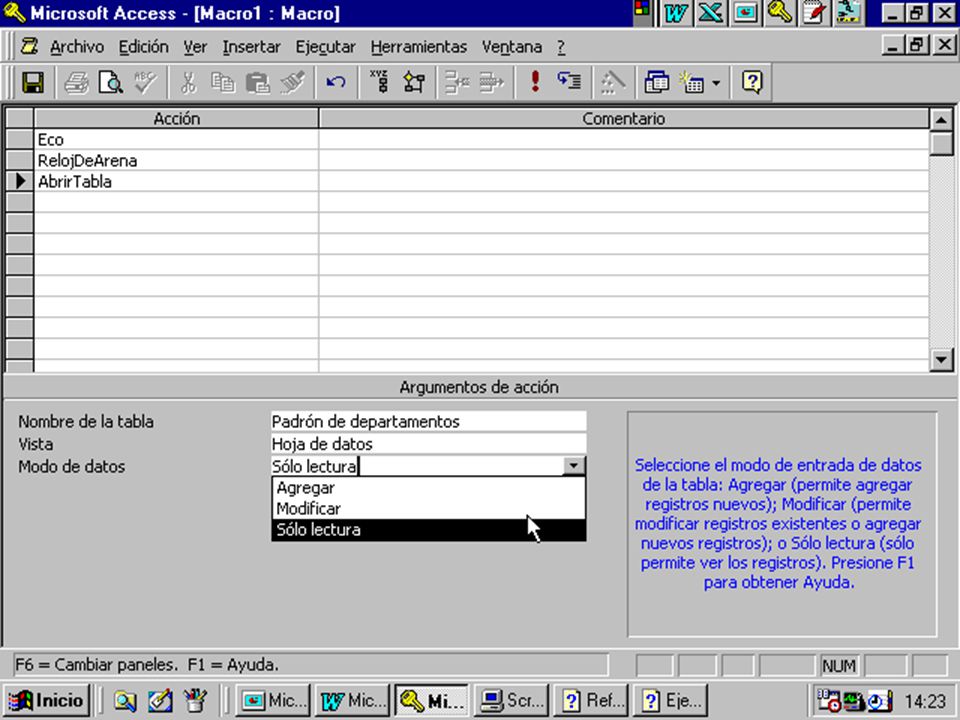Open Excel from the Office shortcut bar
This screenshot has width=960, height=720.
tap(710, 13)
